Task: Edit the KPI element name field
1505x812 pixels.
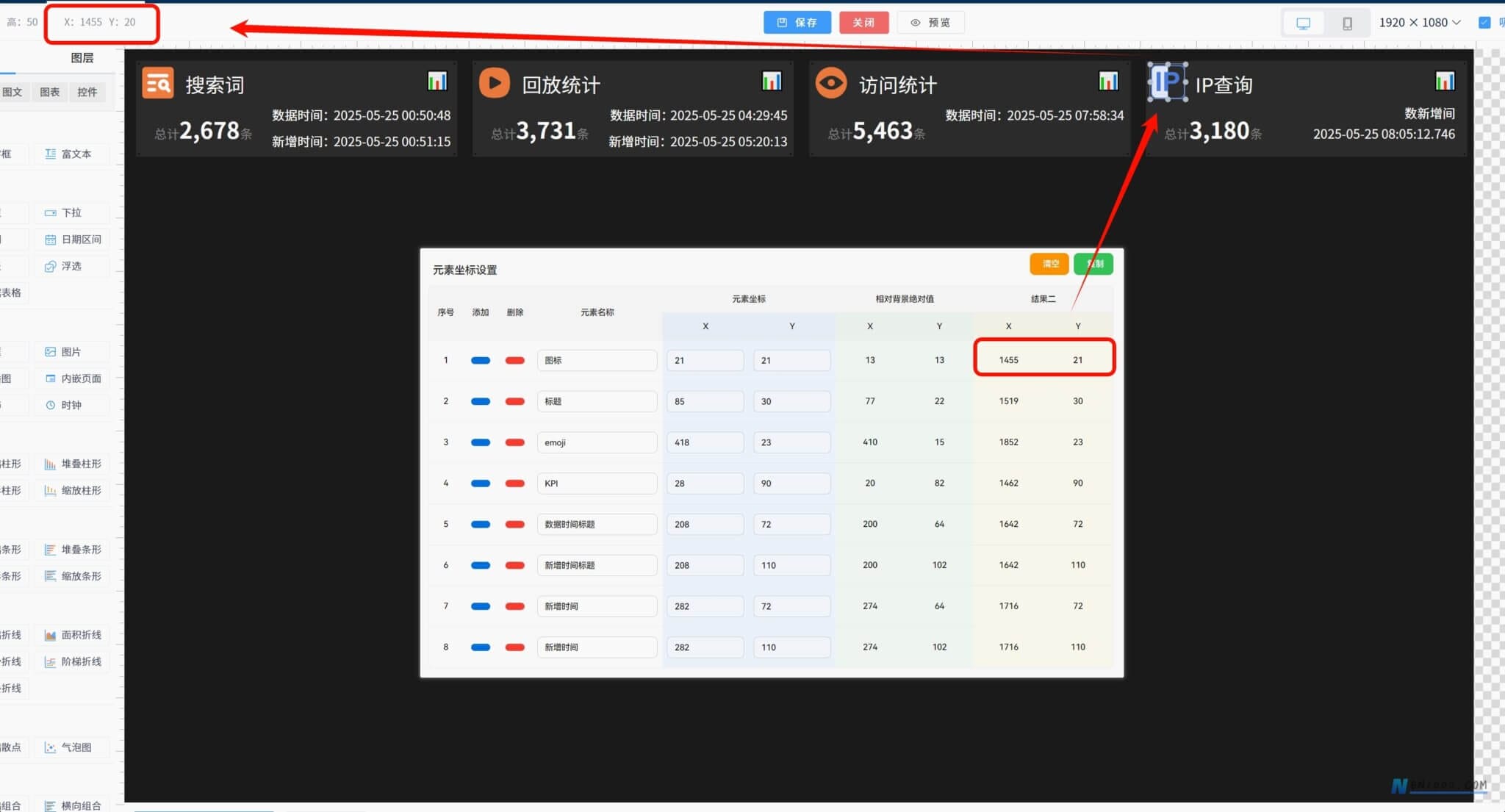Action: (597, 484)
